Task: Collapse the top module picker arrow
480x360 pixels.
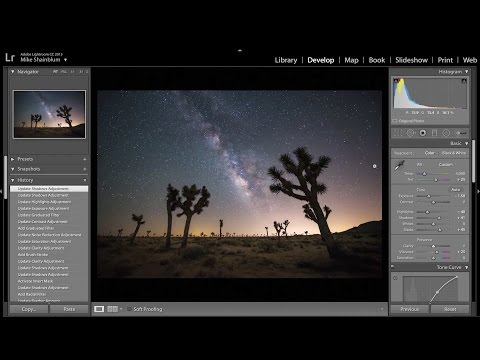Action: point(240,51)
